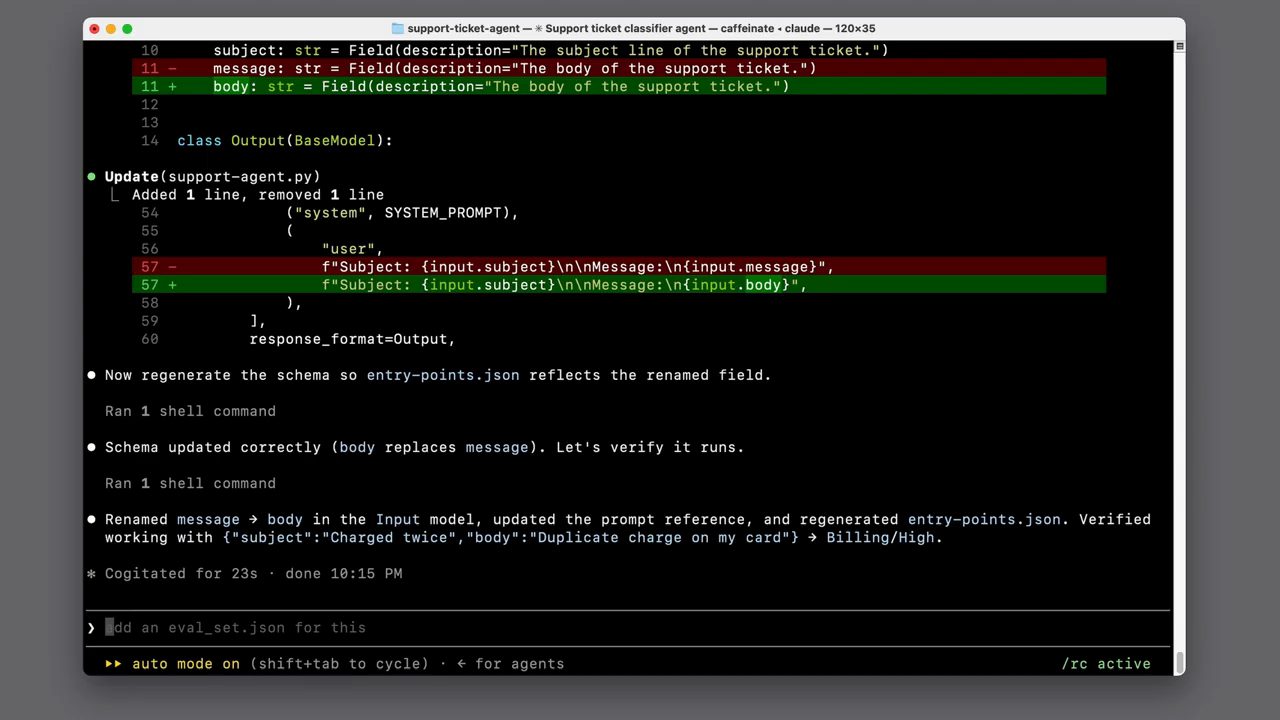Click the 'support-ticket-agent' folder name in title

464,29
